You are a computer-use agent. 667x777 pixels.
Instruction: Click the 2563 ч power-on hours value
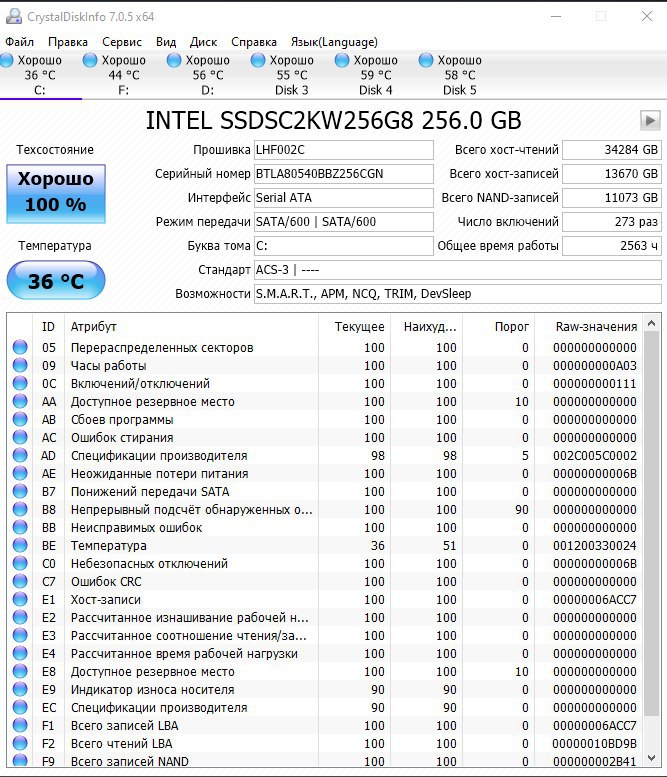pyautogui.click(x=612, y=246)
